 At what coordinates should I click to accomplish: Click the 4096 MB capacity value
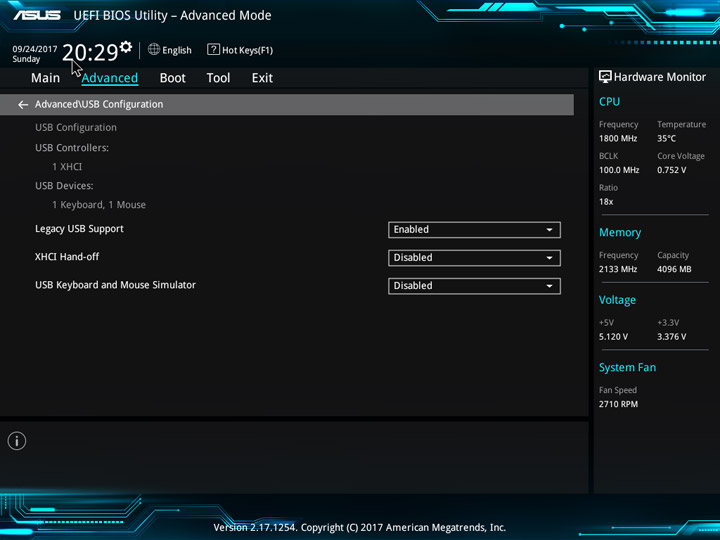(x=674, y=269)
